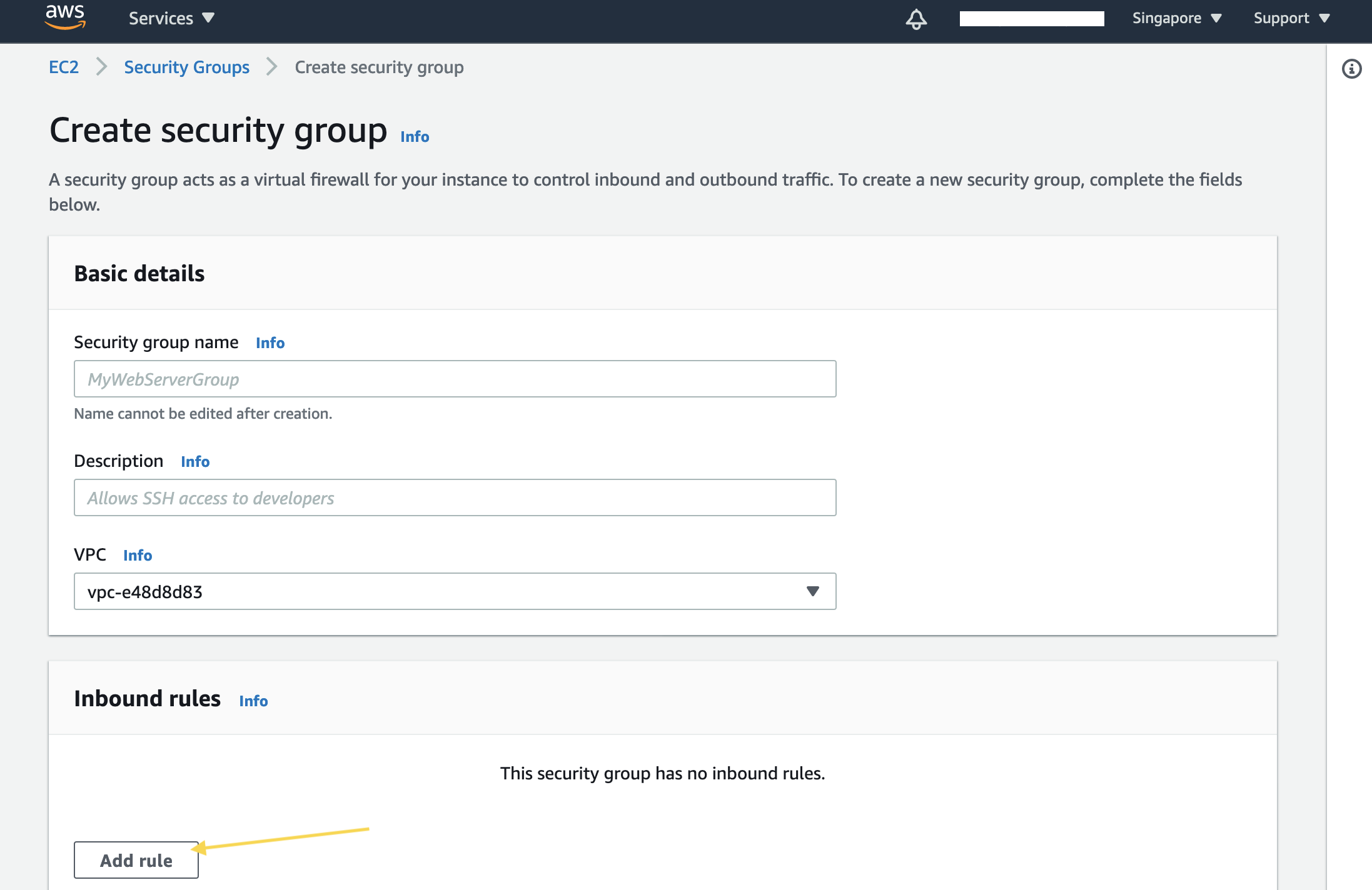This screenshot has width=1372, height=890.
Task: Click Info next to Description
Action: point(195,461)
